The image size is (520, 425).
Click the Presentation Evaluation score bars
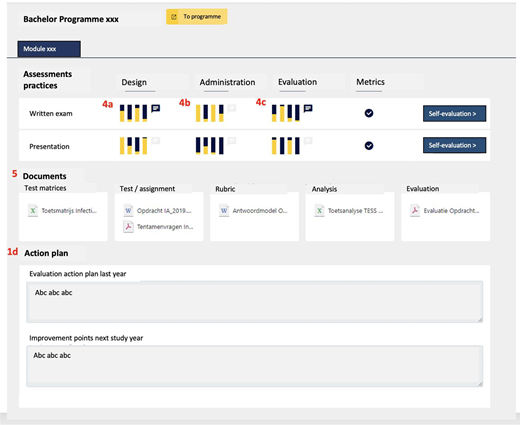coord(286,146)
